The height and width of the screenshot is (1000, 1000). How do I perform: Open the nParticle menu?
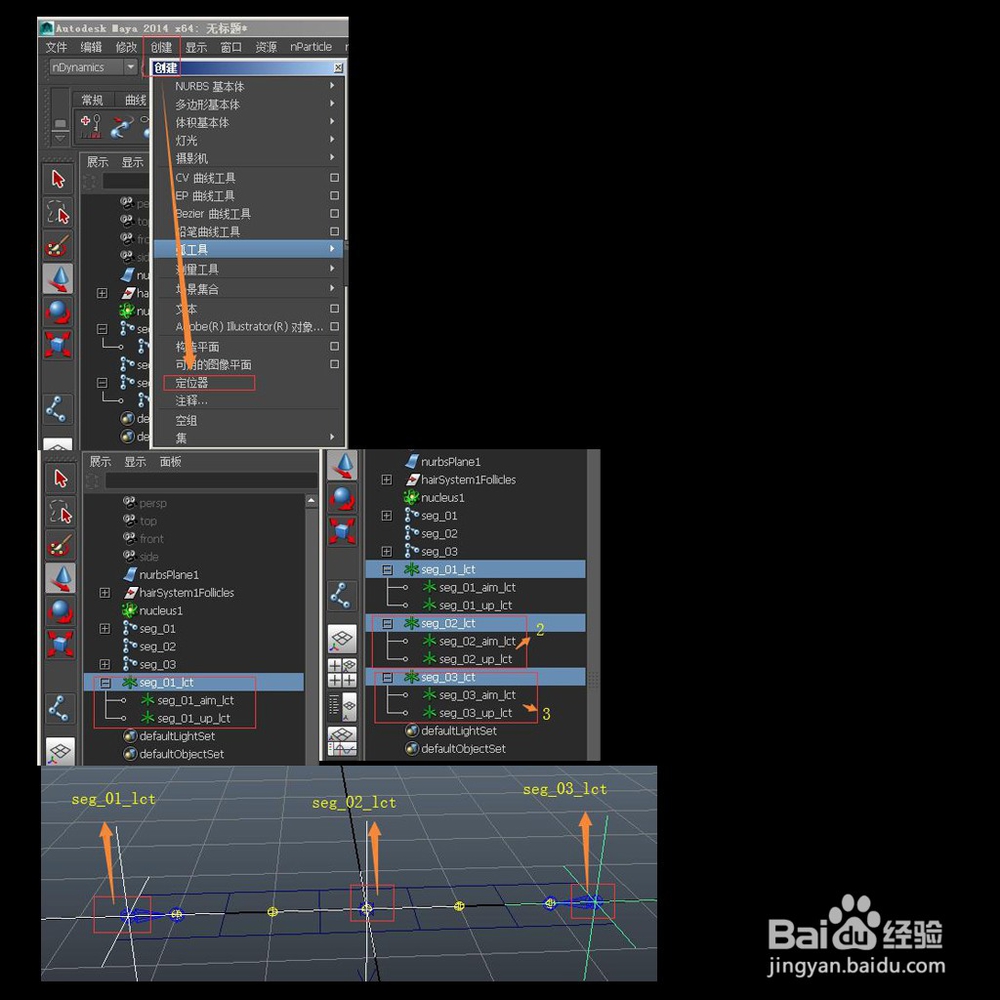311,47
